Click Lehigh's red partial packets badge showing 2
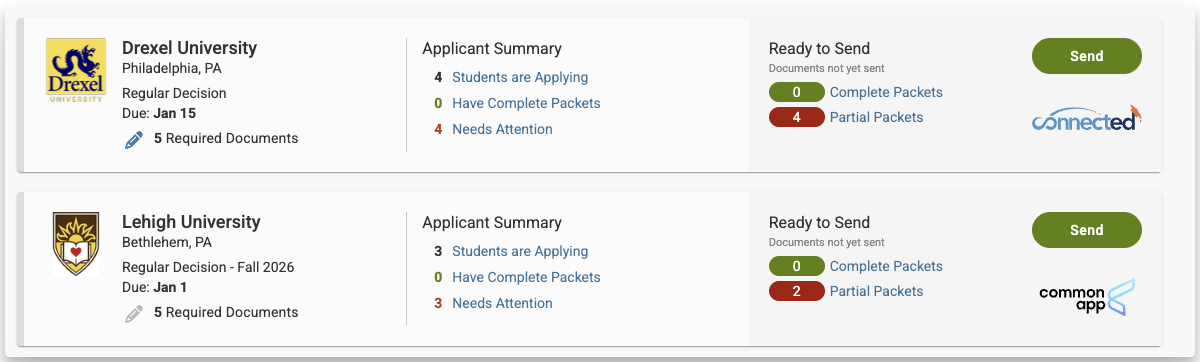The image size is (1200, 362). coord(796,292)
